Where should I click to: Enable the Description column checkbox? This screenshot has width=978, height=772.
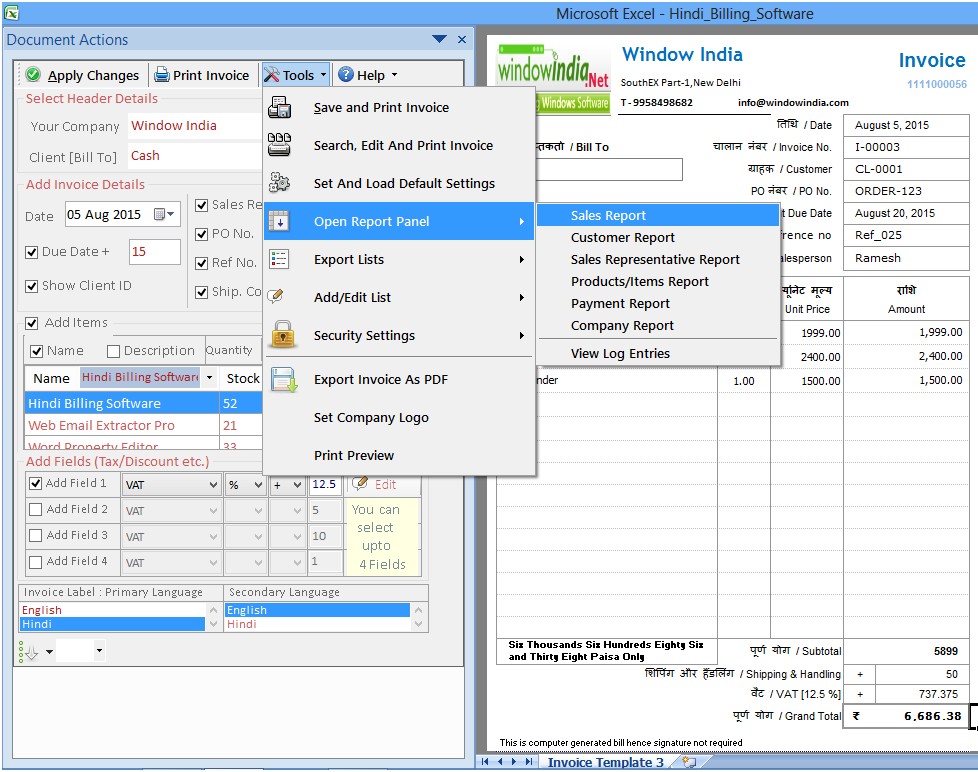[113, 351]
